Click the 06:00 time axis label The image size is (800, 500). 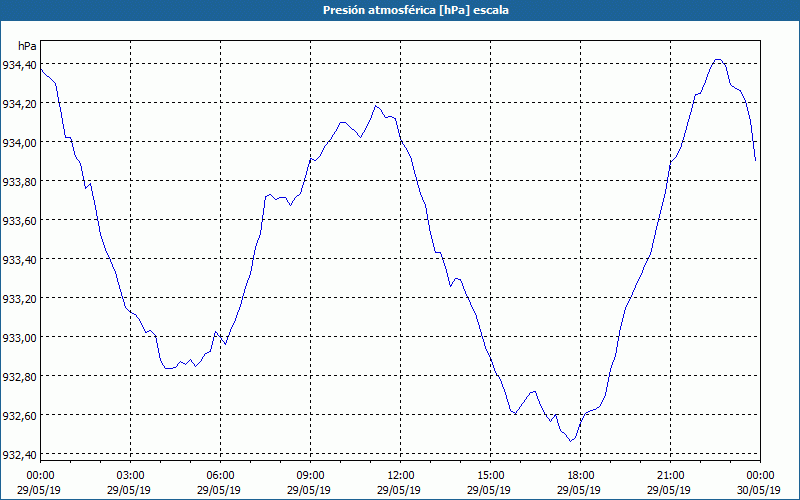tap(220, 476)
